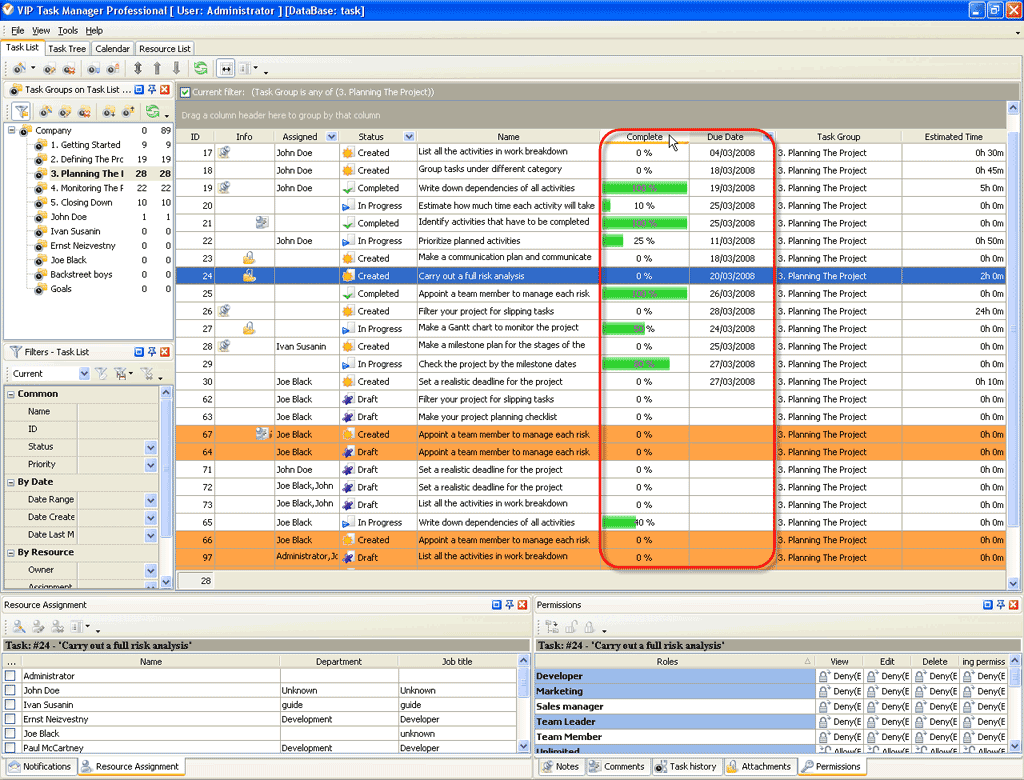This screenshot has height=780, width=1024.
Task: Maximize the Filters - Task List panel
Action: (x=138, y=351)
